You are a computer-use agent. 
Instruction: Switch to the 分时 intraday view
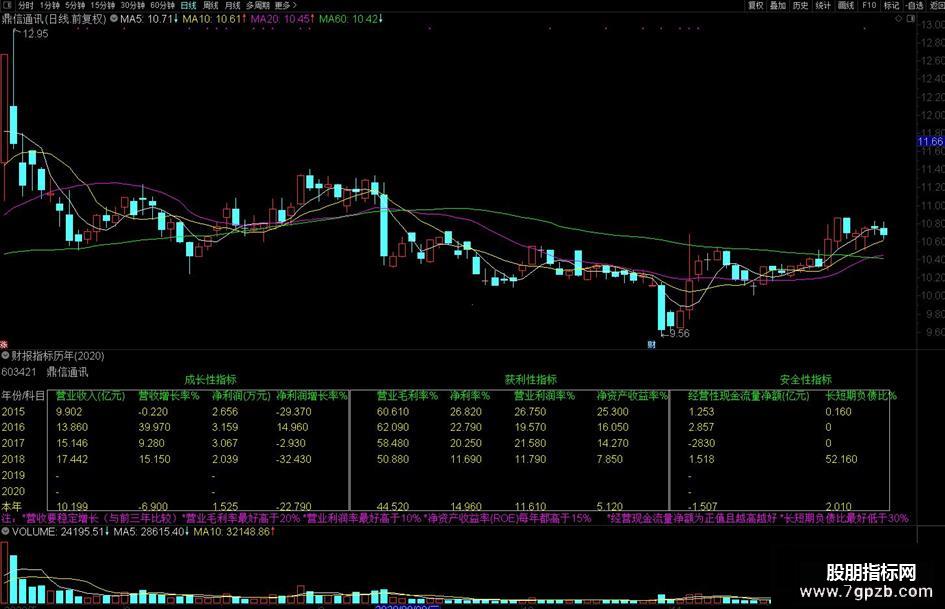tap(25, 5)
